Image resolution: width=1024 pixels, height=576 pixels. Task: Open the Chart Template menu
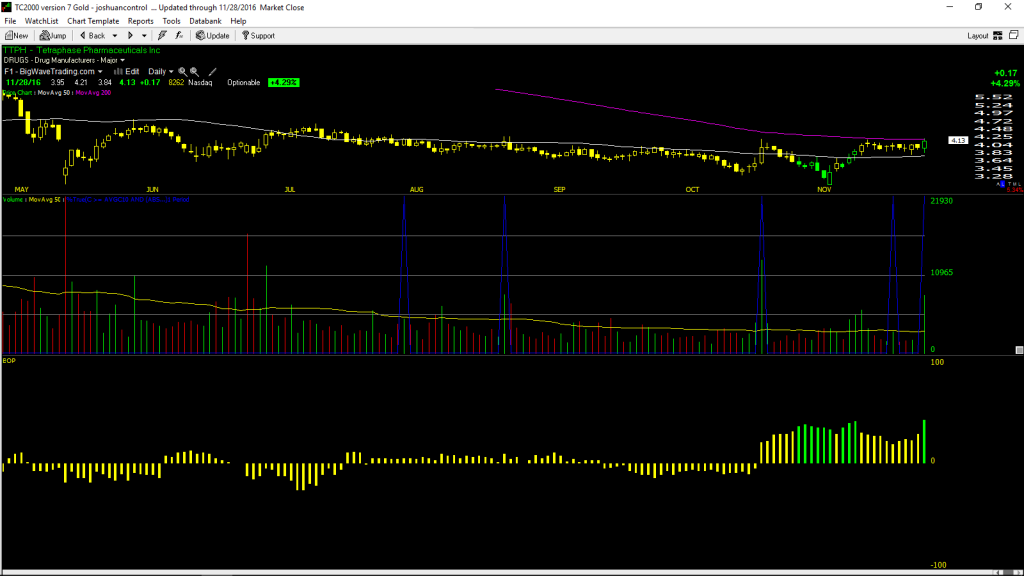point(93,21)
